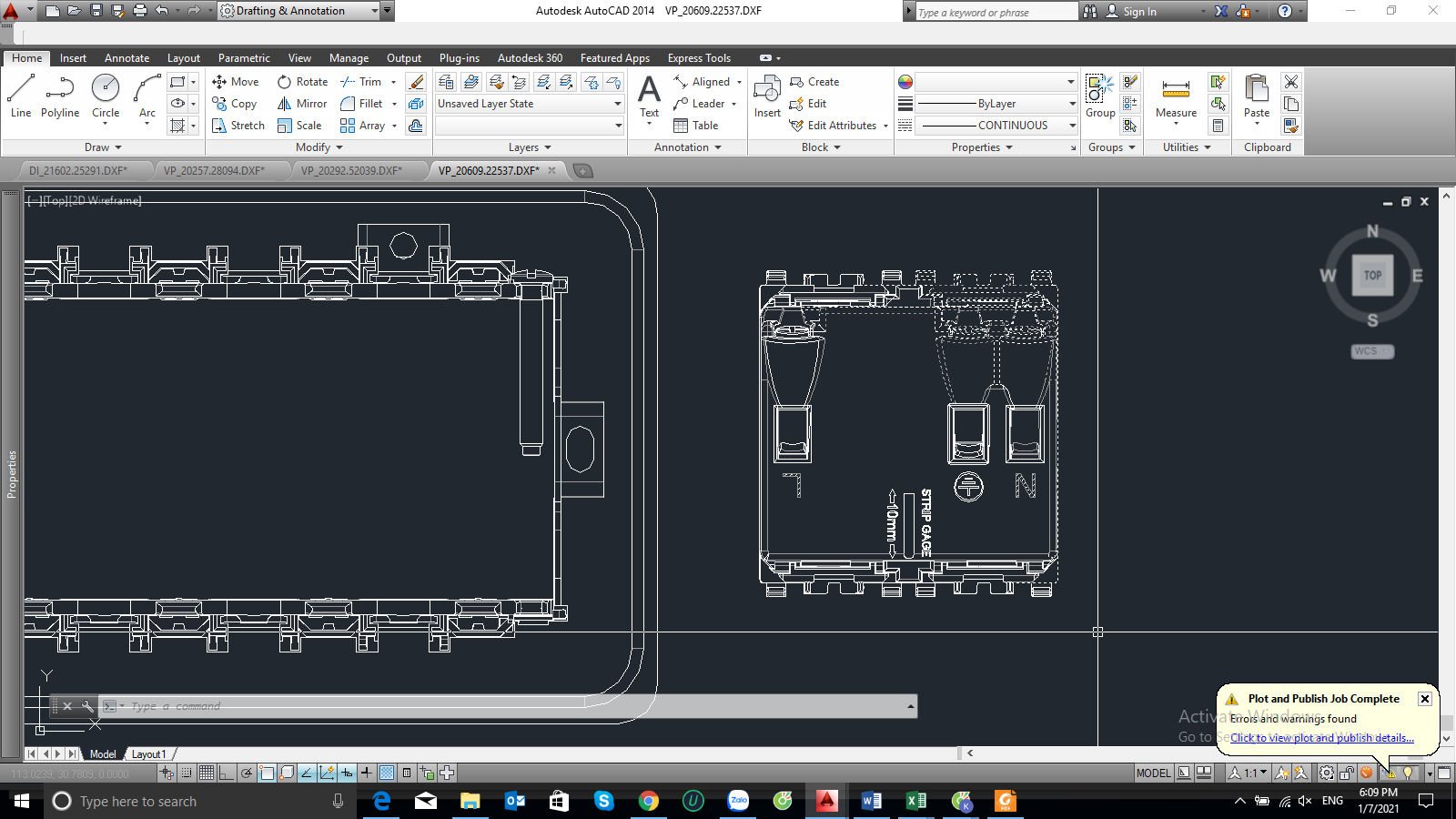The width and height of the screenshot is (1456, 819).
Task: Open the Insert ribbon tab
Action: tap(73, 57)
